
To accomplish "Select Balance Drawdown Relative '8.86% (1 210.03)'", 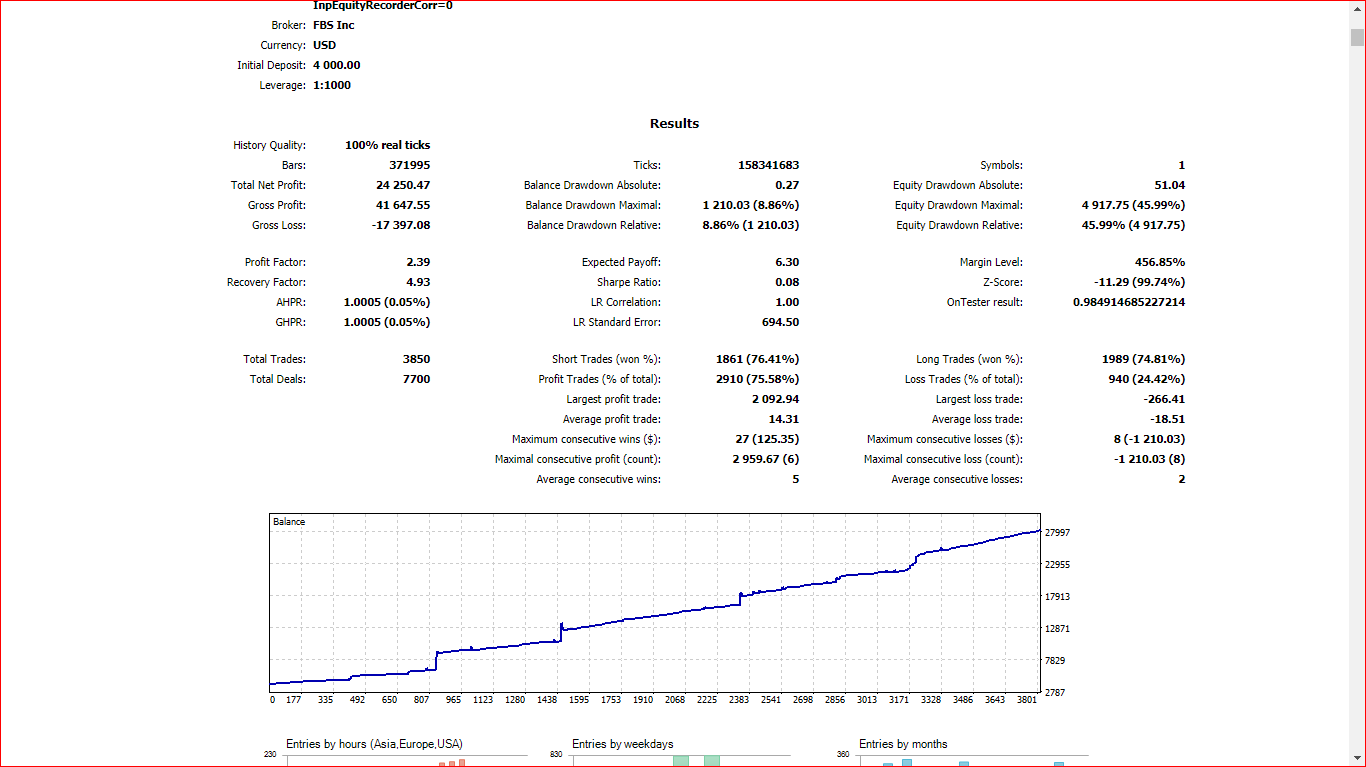I will pyautogui.click(x=750, y=225).
